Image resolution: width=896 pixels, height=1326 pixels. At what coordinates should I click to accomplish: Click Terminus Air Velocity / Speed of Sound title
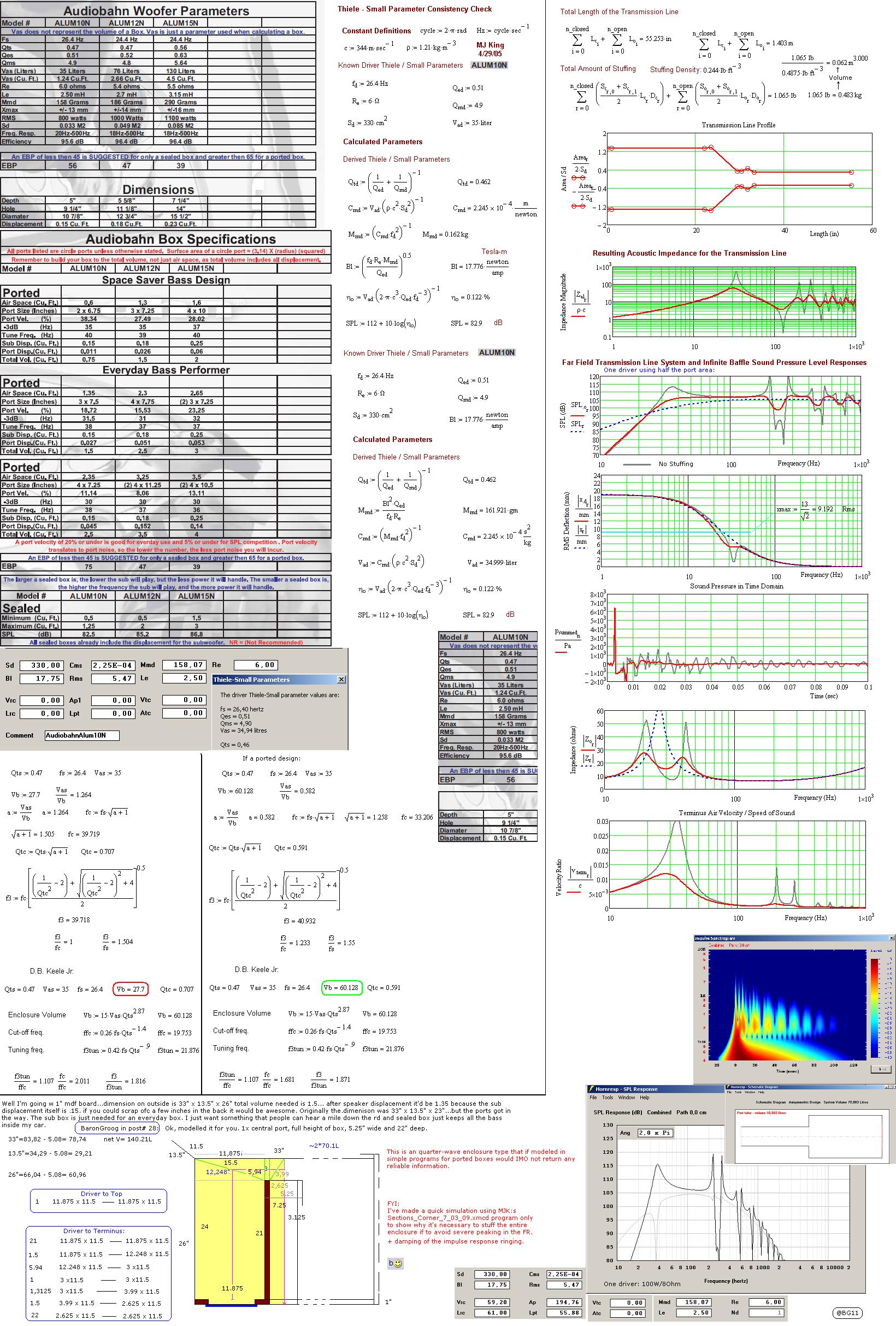(737, 812)
